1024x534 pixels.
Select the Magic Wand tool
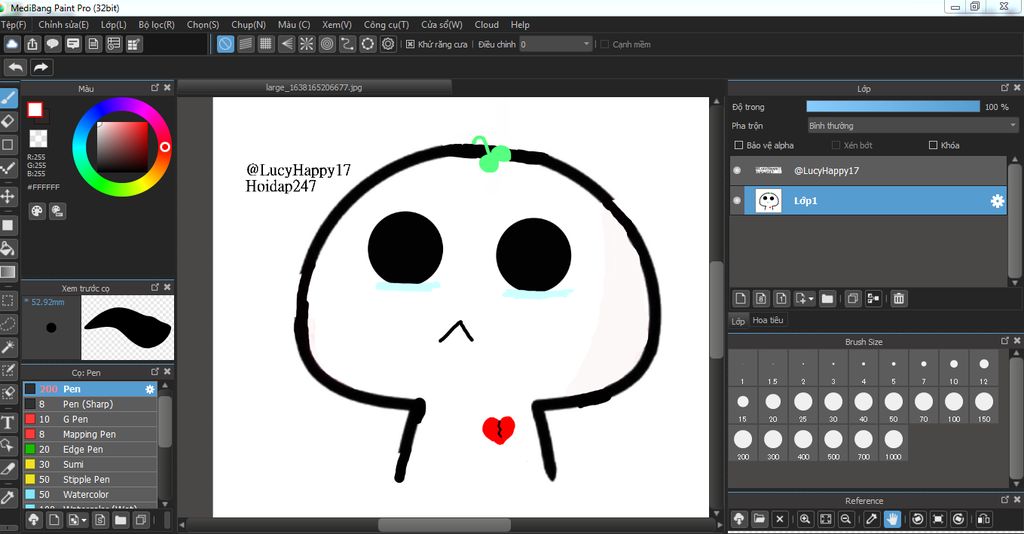pyautogui.click(x=8, y=347)
